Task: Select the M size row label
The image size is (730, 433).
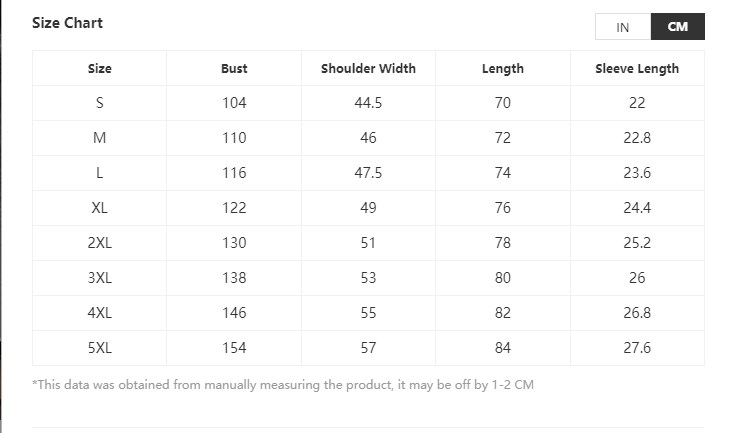Action: point(100,138)
